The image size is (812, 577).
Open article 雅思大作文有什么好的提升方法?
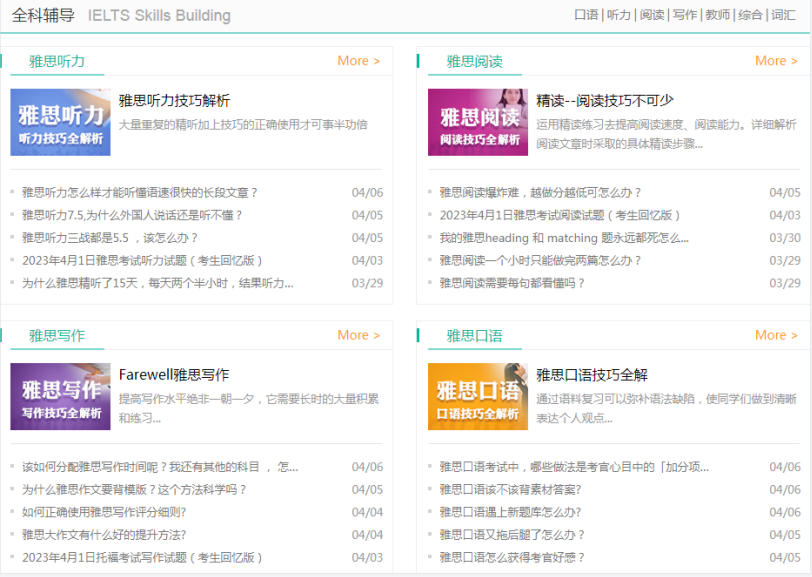point(104,535)
